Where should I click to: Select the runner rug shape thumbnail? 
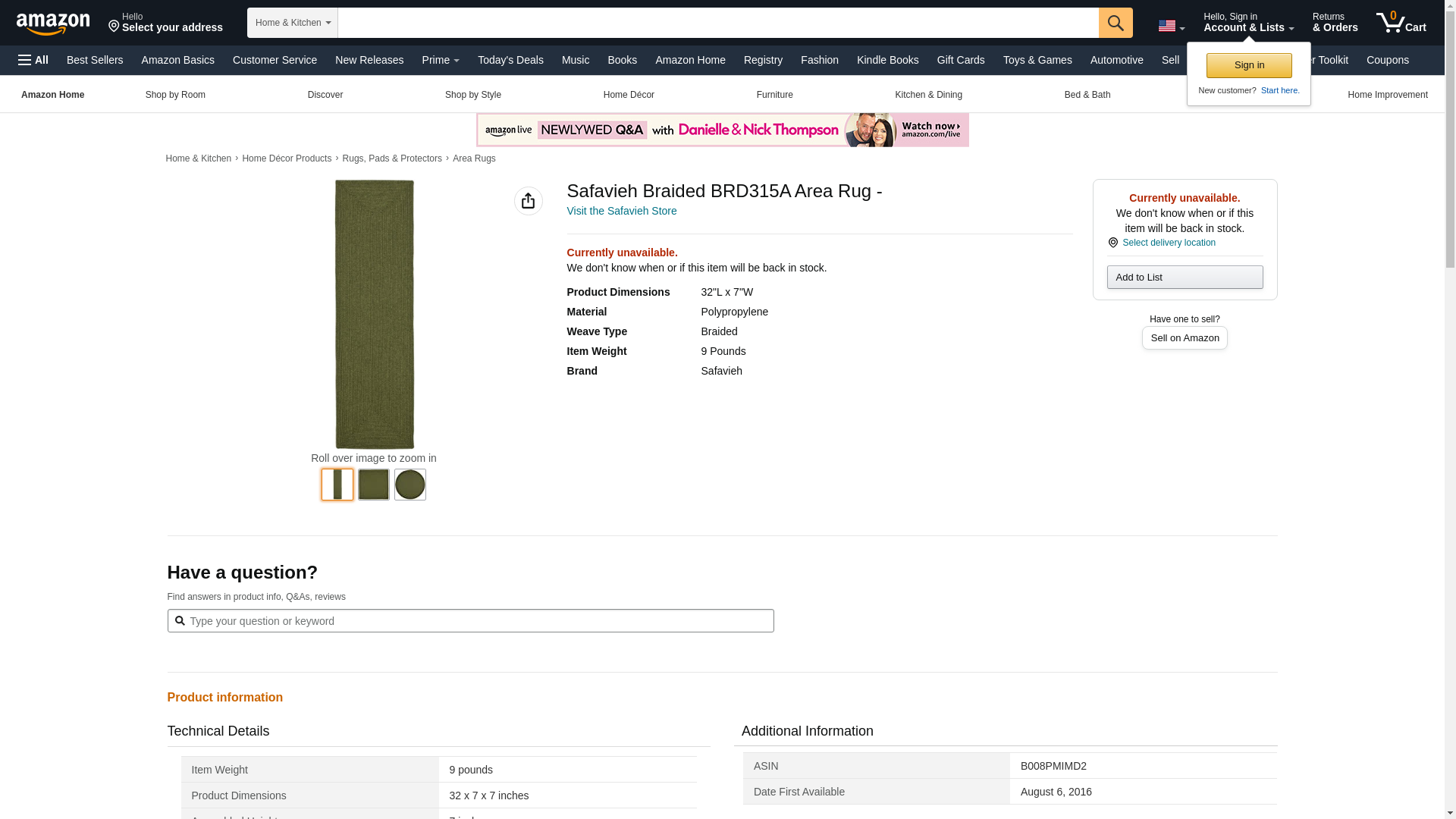click(x=337, y=484)
